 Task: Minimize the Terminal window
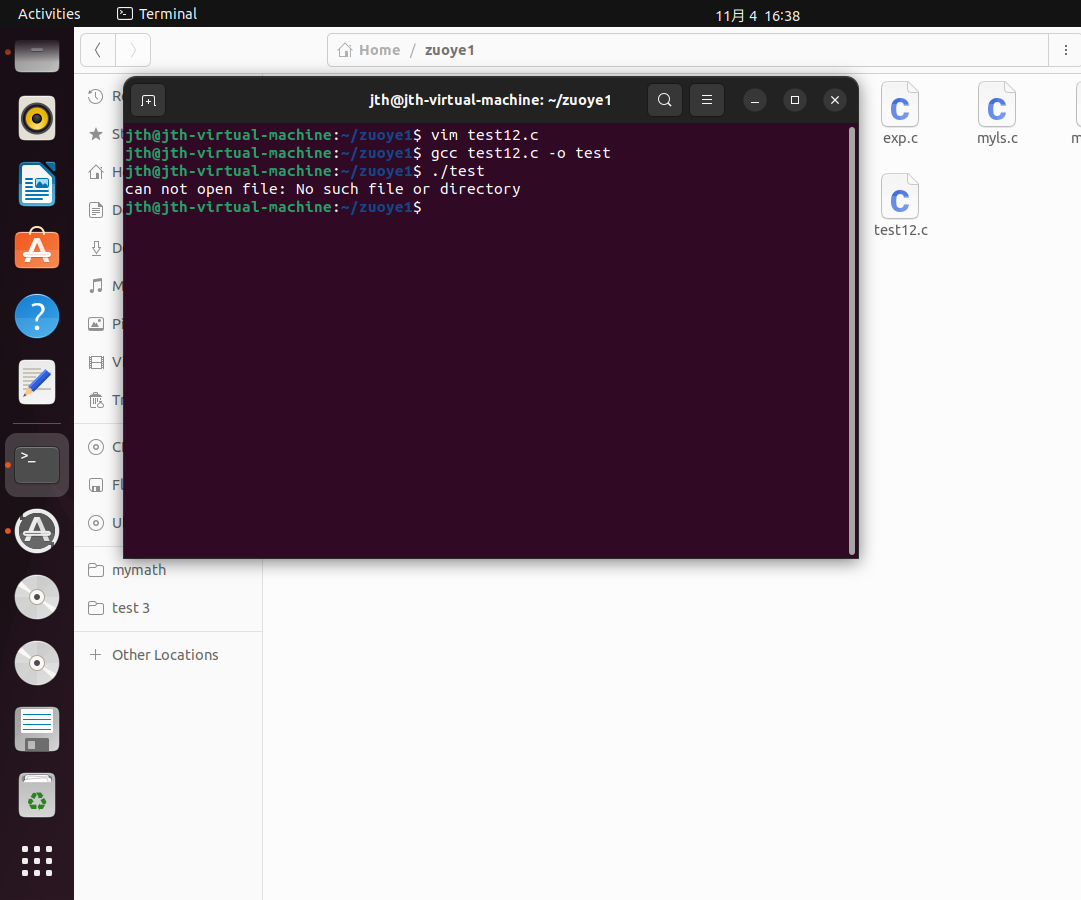pyautogui.click(x=755, y=101)
